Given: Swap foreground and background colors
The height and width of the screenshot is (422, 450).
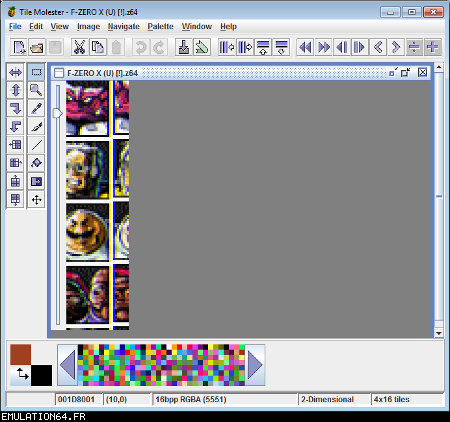Looking at the screenshot, I should tap(22, 374).
